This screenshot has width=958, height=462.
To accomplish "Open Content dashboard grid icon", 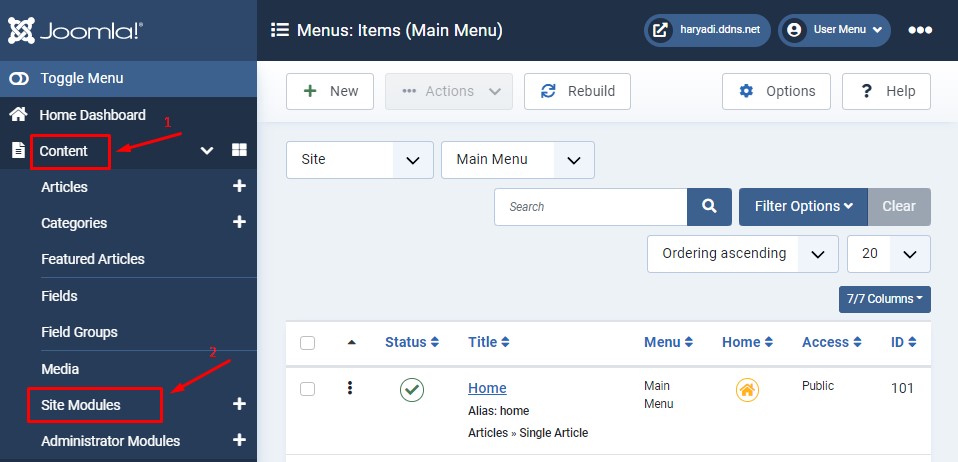I will coord(239,150).
